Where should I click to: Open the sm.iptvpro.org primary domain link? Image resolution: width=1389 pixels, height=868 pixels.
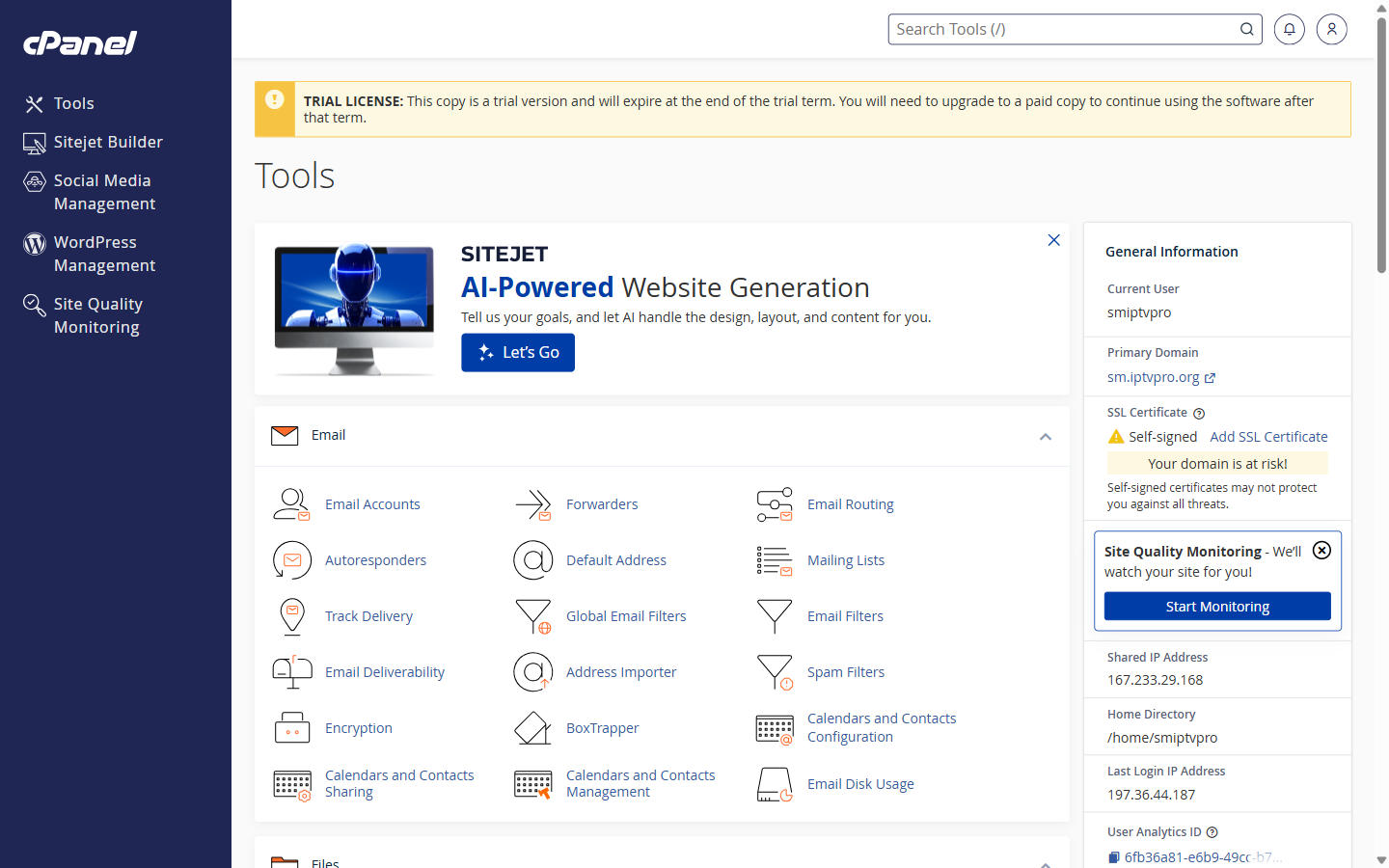[1160, 377]
